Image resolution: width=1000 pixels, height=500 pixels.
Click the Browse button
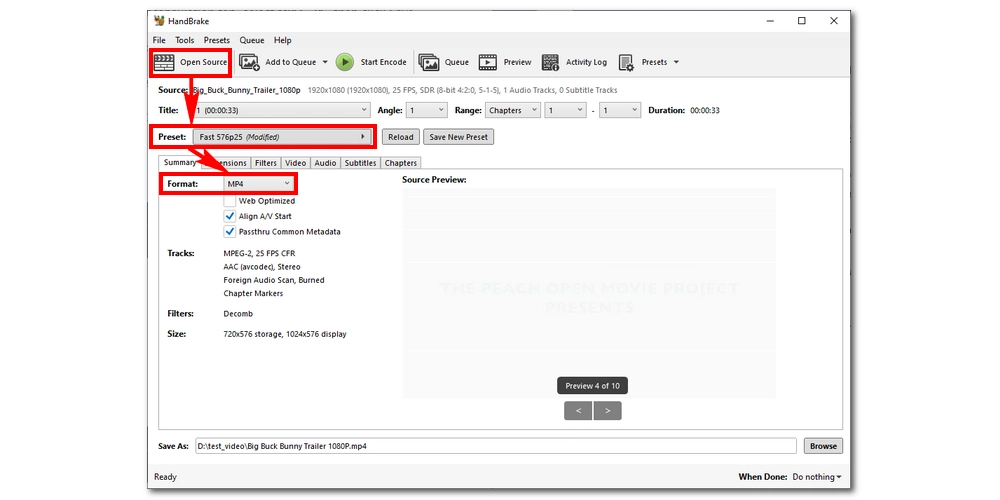click(823, 446)
